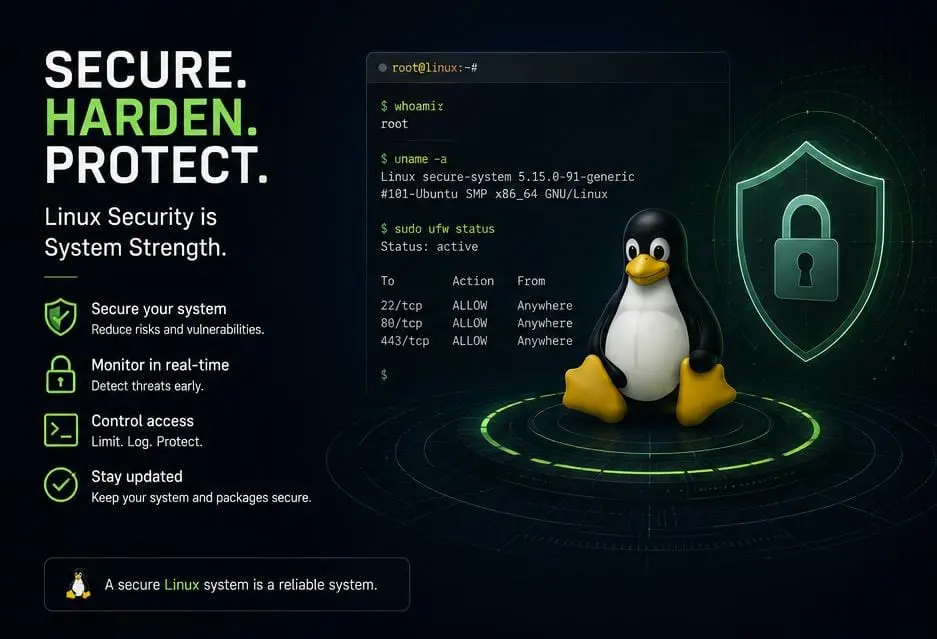Click the large green shield with the padlock

808,251
